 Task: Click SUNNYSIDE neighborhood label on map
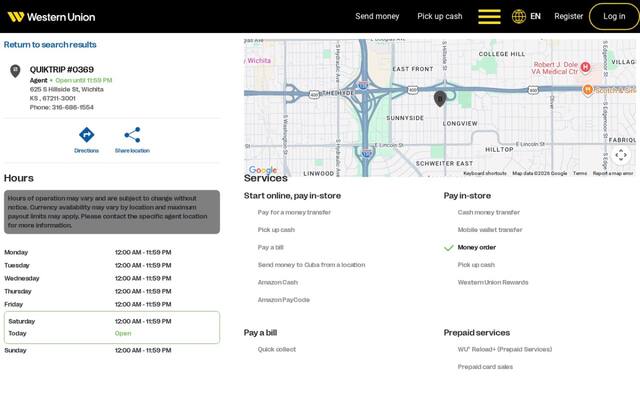click(x=405, y=118)
